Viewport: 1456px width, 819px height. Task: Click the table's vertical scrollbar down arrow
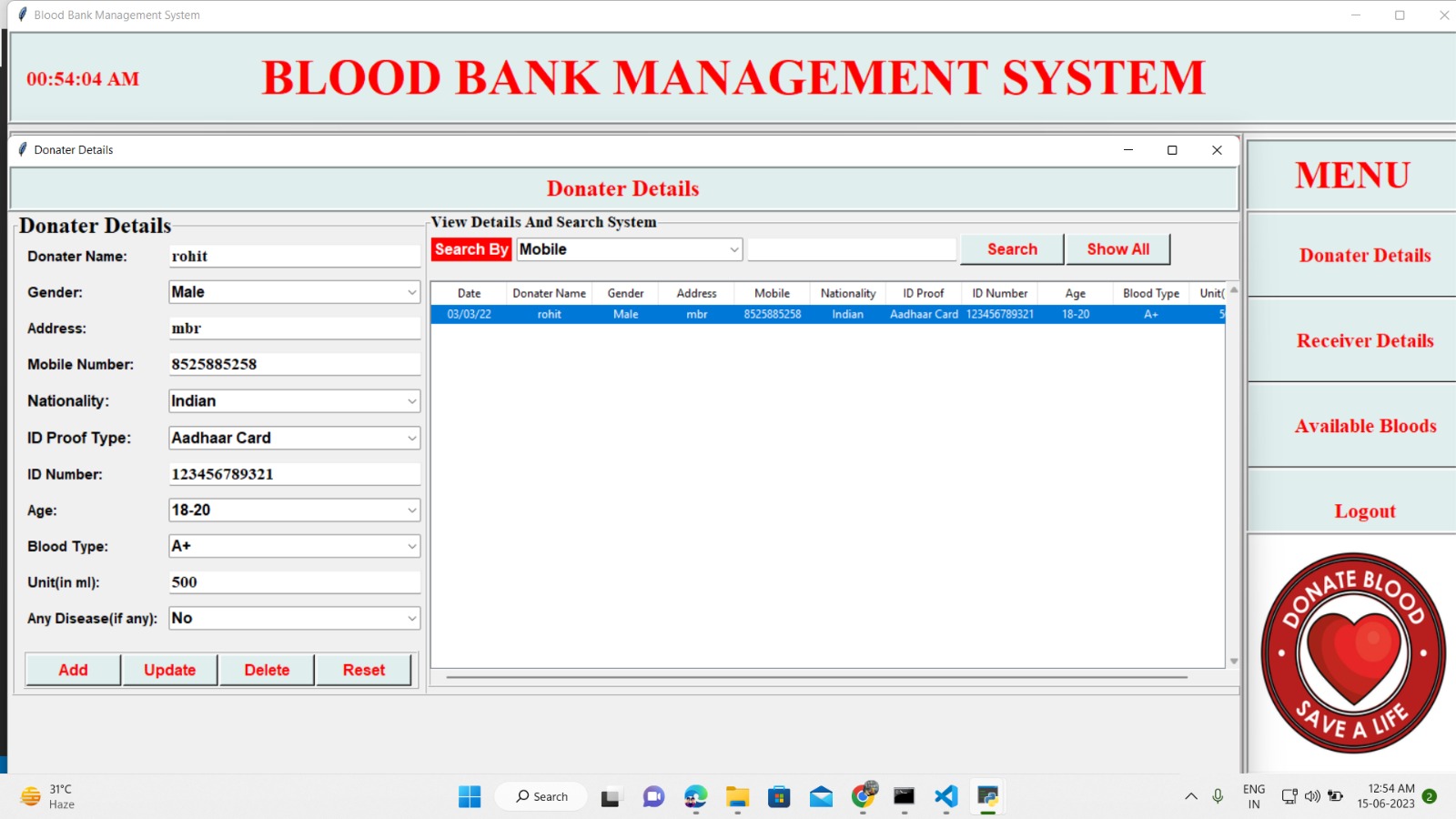1234,662
